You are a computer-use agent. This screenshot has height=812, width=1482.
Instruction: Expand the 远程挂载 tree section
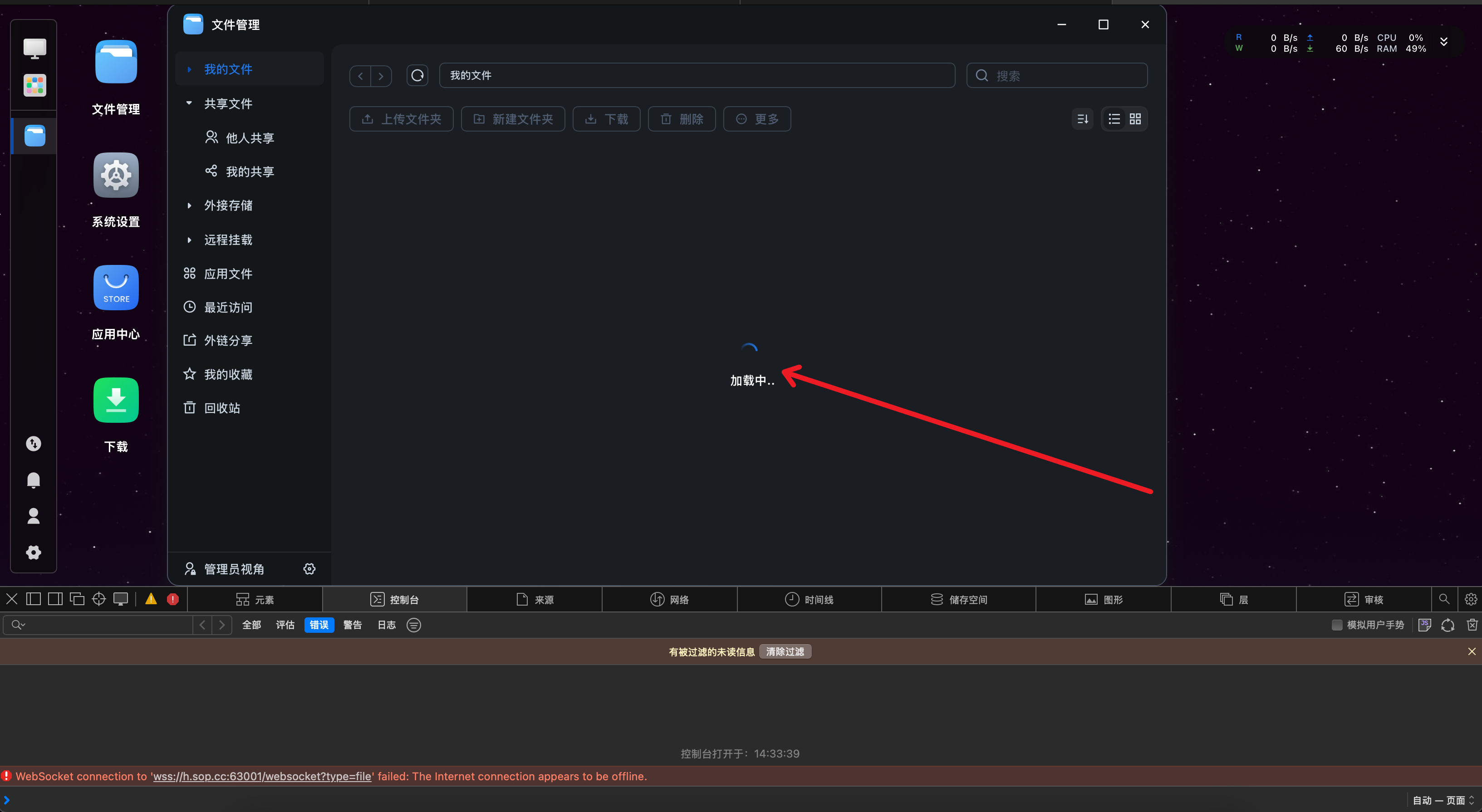[x=189, y=240]
